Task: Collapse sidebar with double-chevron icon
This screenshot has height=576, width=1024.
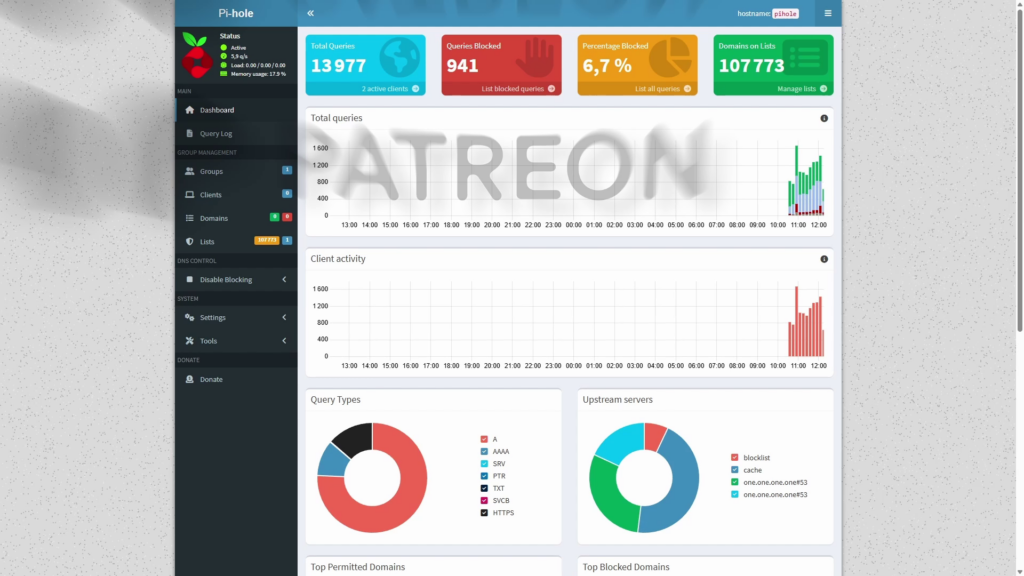Action: point(311,13)
